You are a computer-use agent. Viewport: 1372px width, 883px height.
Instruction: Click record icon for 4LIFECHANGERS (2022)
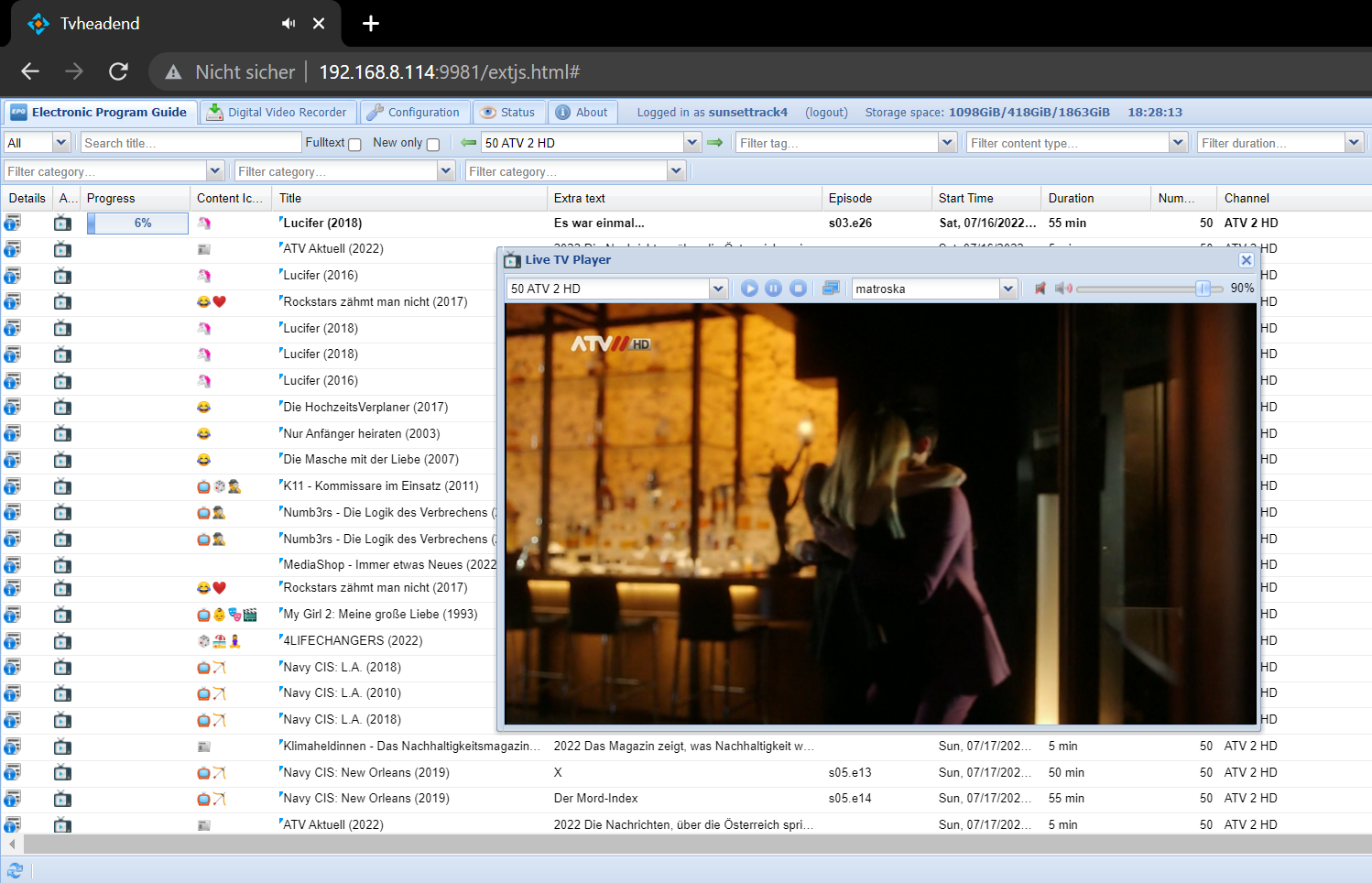[62, 641]
